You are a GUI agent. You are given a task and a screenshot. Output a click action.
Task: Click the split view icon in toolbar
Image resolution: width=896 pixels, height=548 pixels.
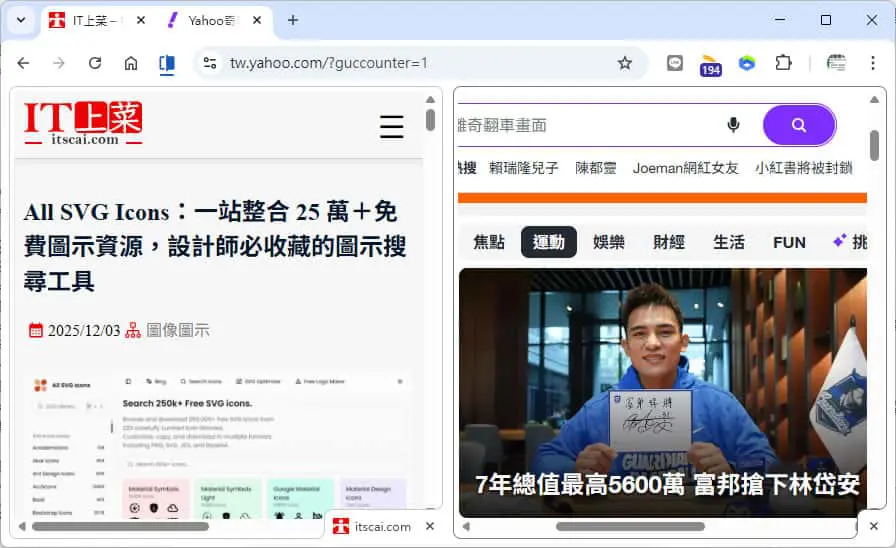tap(167, 63)
